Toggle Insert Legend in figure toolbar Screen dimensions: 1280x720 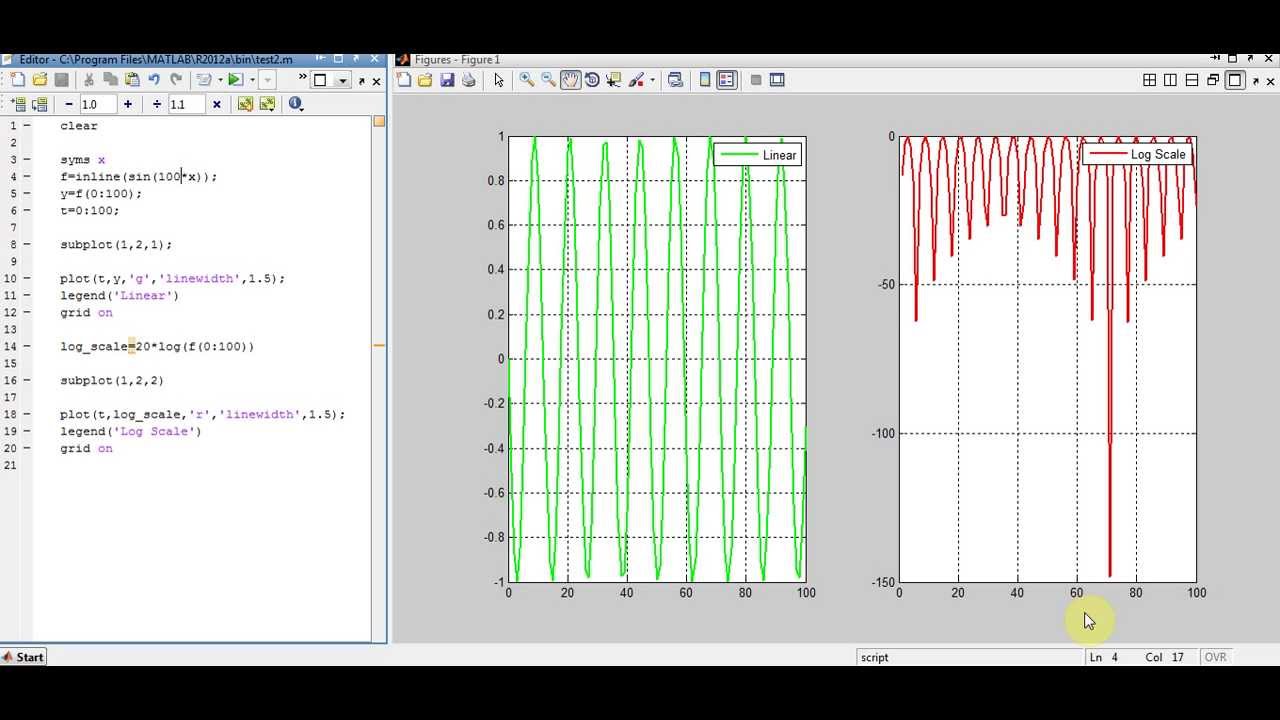tap(727, 80)
